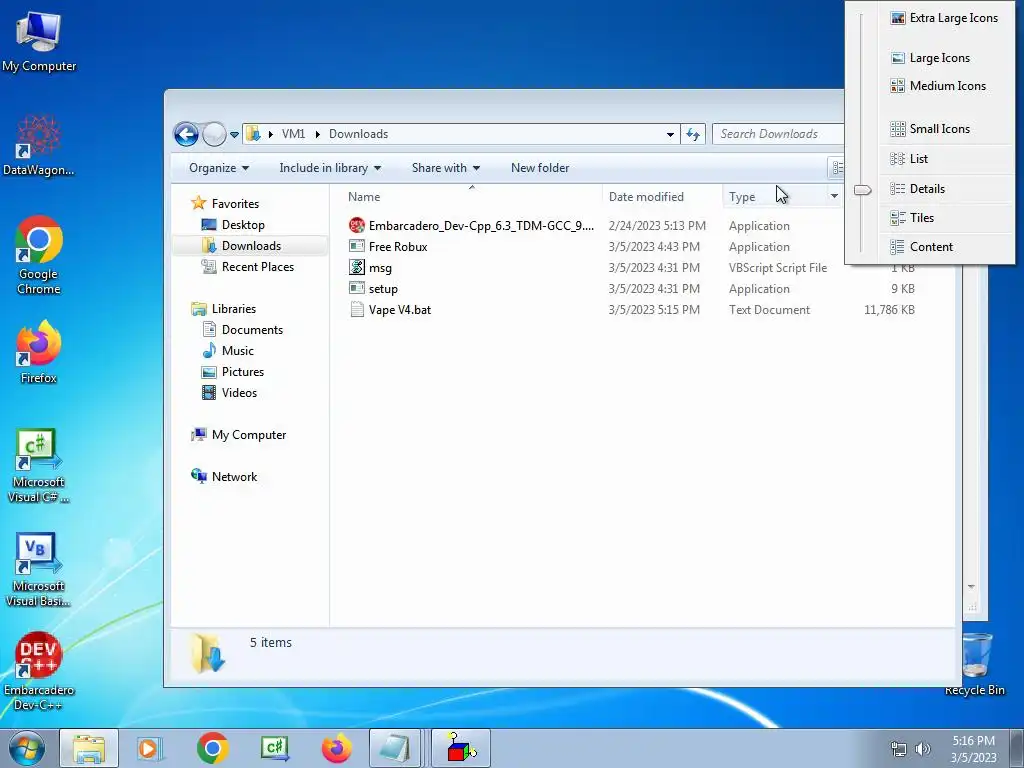
Task: Click Firefox desktop shortcut
Action: point(39,351)
